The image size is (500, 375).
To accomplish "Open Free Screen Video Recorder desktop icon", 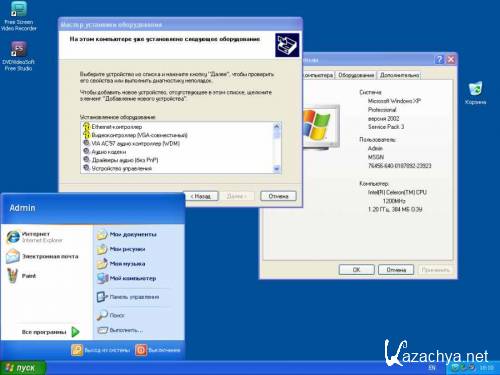I will click(x=19, y=17).
